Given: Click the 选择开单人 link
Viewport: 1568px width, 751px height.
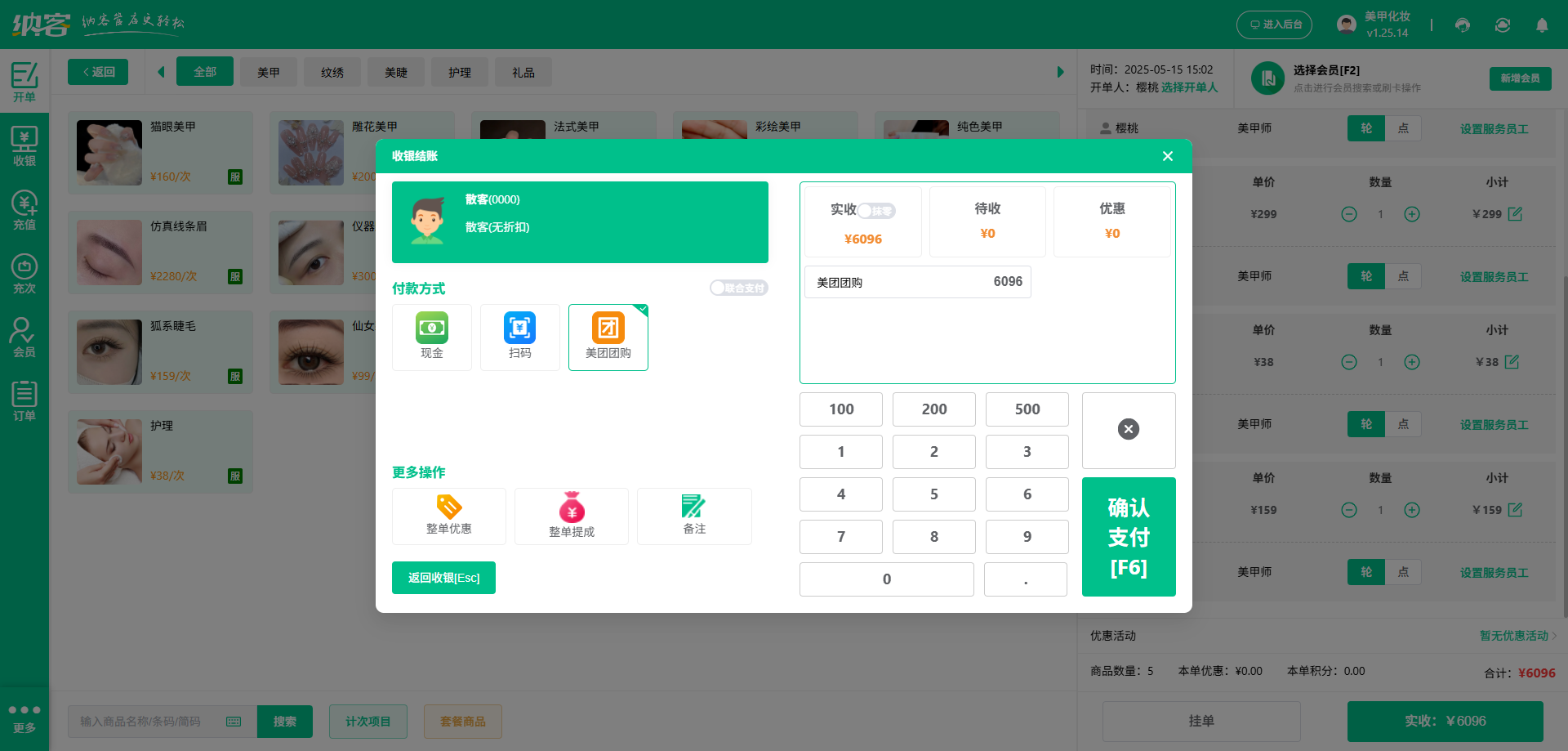Looking at the screenshot, I should (x=1189, y=87).
